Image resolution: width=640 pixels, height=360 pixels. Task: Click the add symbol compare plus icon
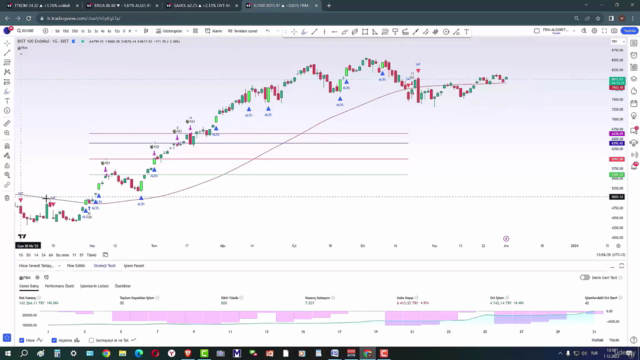pos(45,31)
